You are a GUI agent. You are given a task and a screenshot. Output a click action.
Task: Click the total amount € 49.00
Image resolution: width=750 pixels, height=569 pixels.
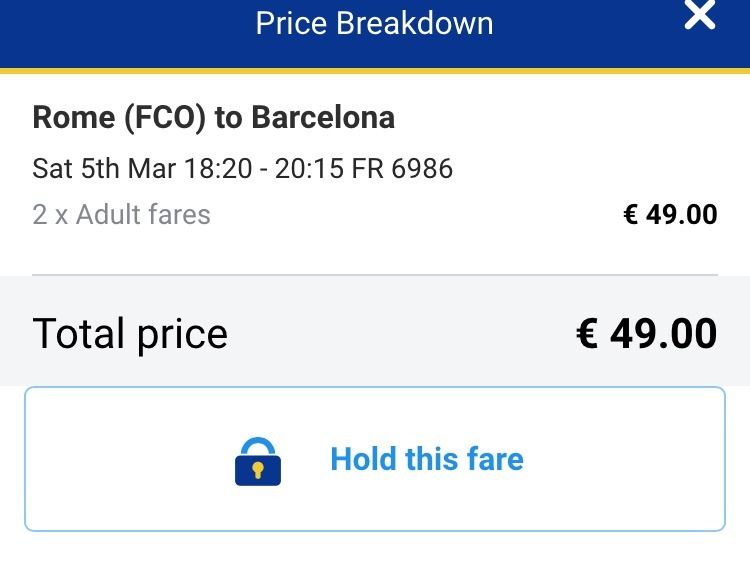647,334
